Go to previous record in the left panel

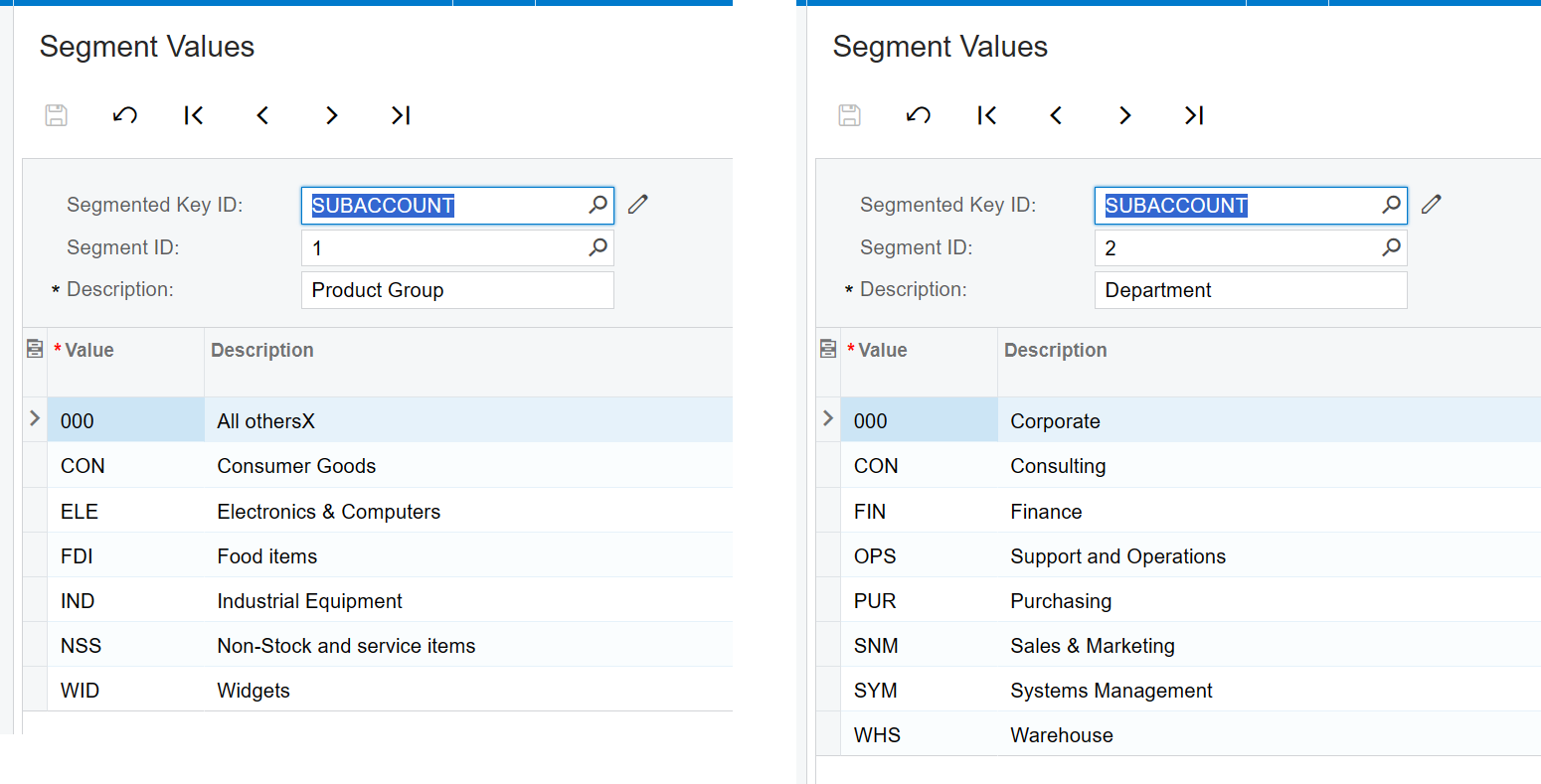(262, 115)
